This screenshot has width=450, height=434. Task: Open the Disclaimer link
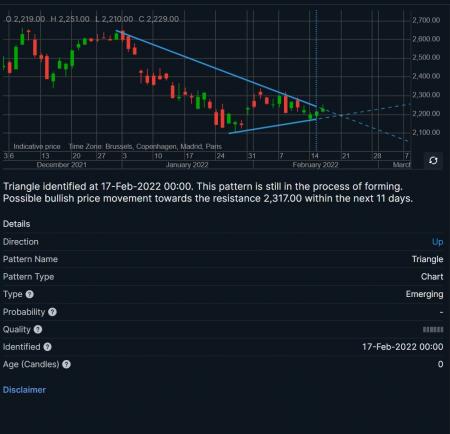[24, 390]
